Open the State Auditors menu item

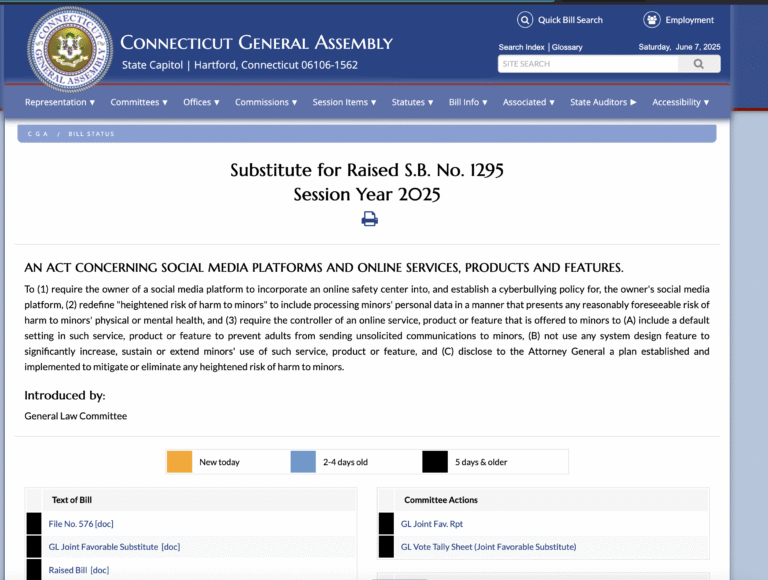click(x=603, y=102)
